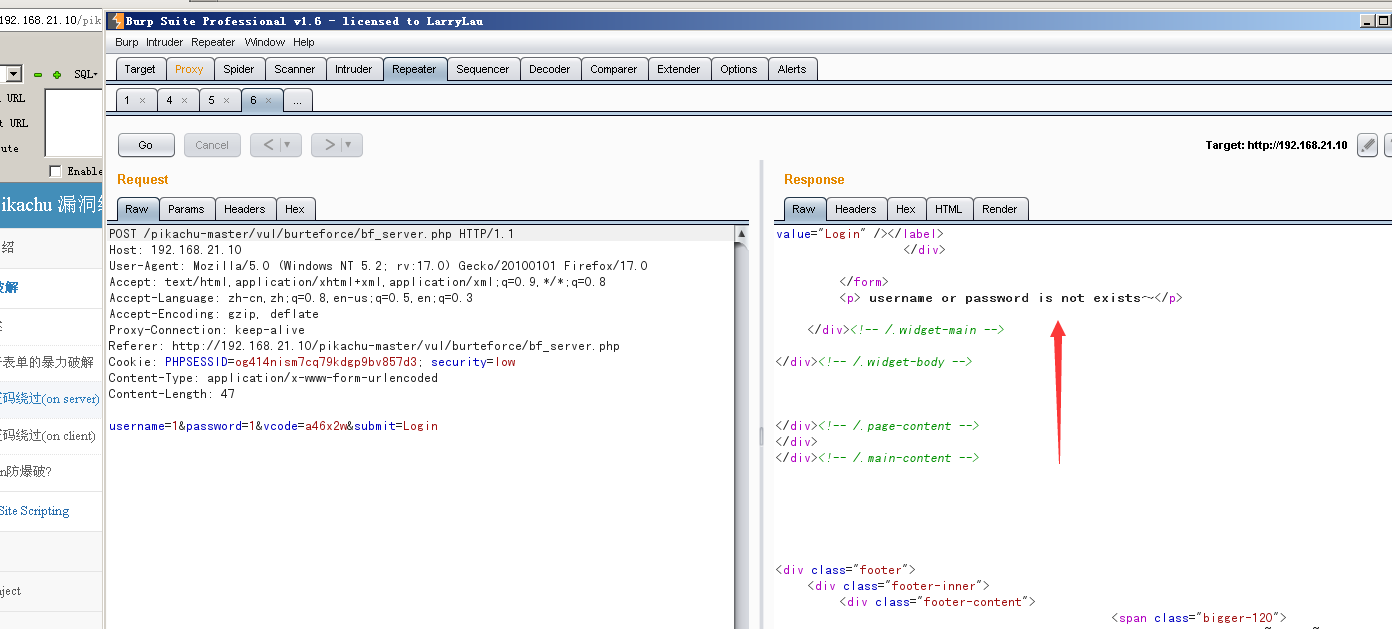1392x629 pixels.
Task: Select the Repeater tool tab
Action: (x=414, y=69)
